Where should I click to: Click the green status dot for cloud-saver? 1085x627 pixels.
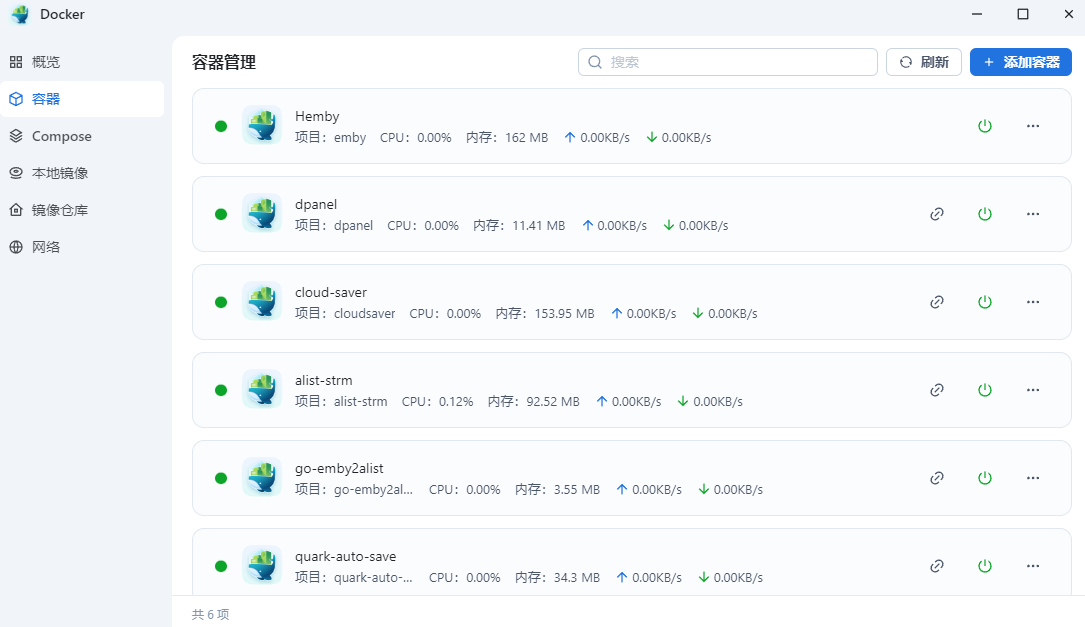click(x=221, y=302)
